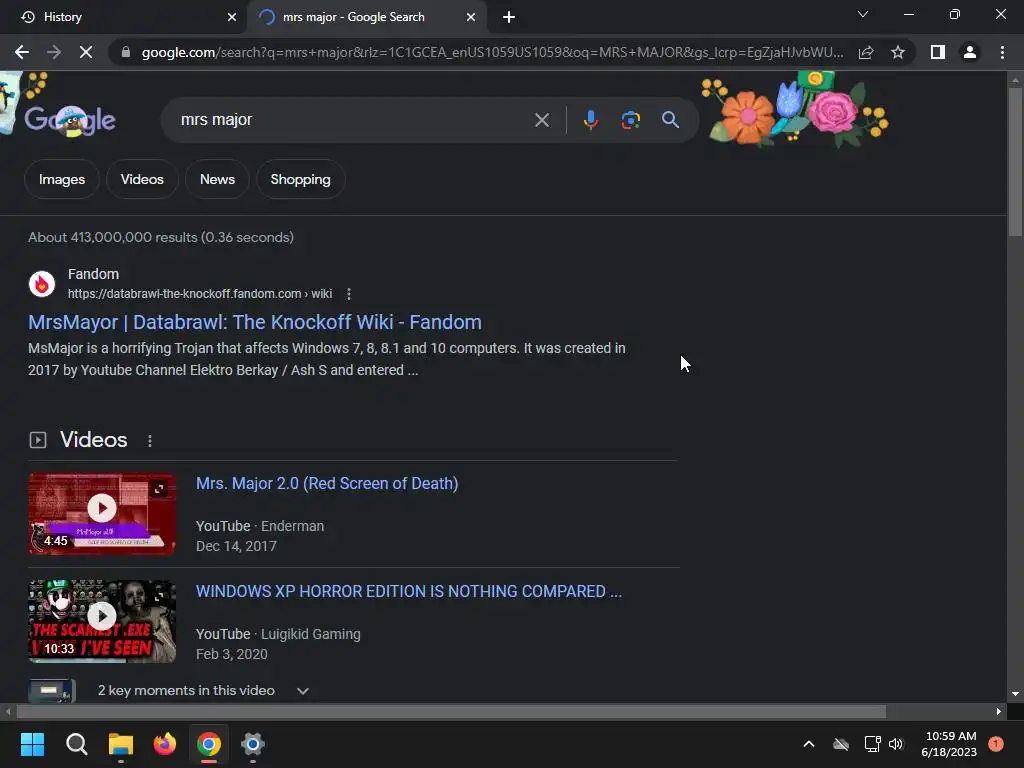Viewport: 1024px width, 768px height.
Task: Click the horizontal scrollbar thumb
Action: coord(451,711)
